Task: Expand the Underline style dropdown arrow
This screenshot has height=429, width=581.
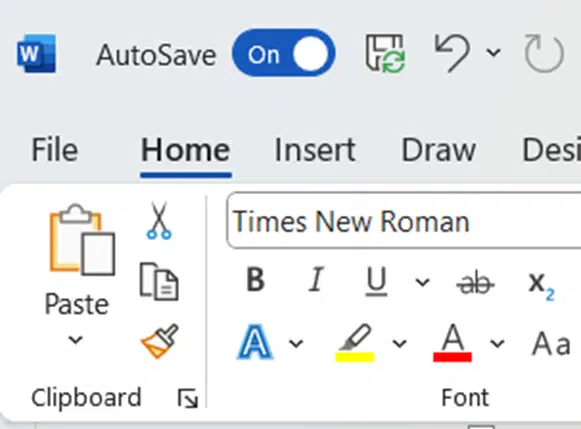Action: click(x=422, y=282)
